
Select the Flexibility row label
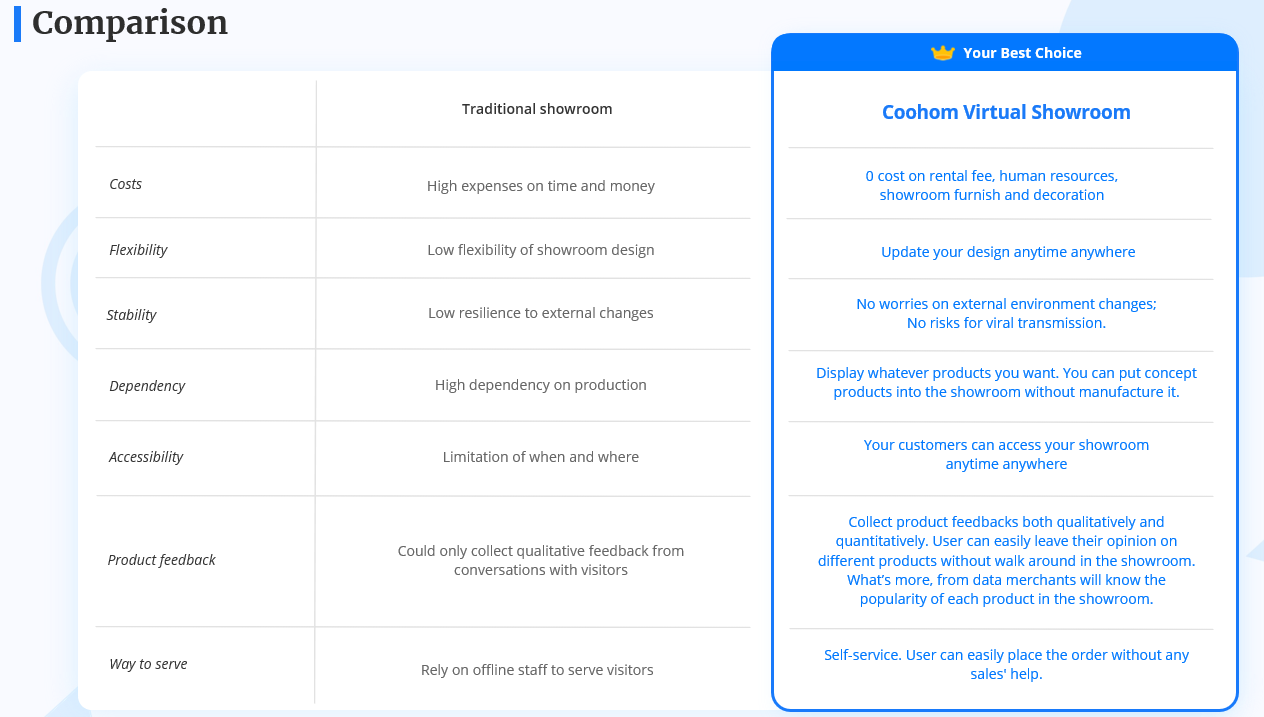pos(138,250)
